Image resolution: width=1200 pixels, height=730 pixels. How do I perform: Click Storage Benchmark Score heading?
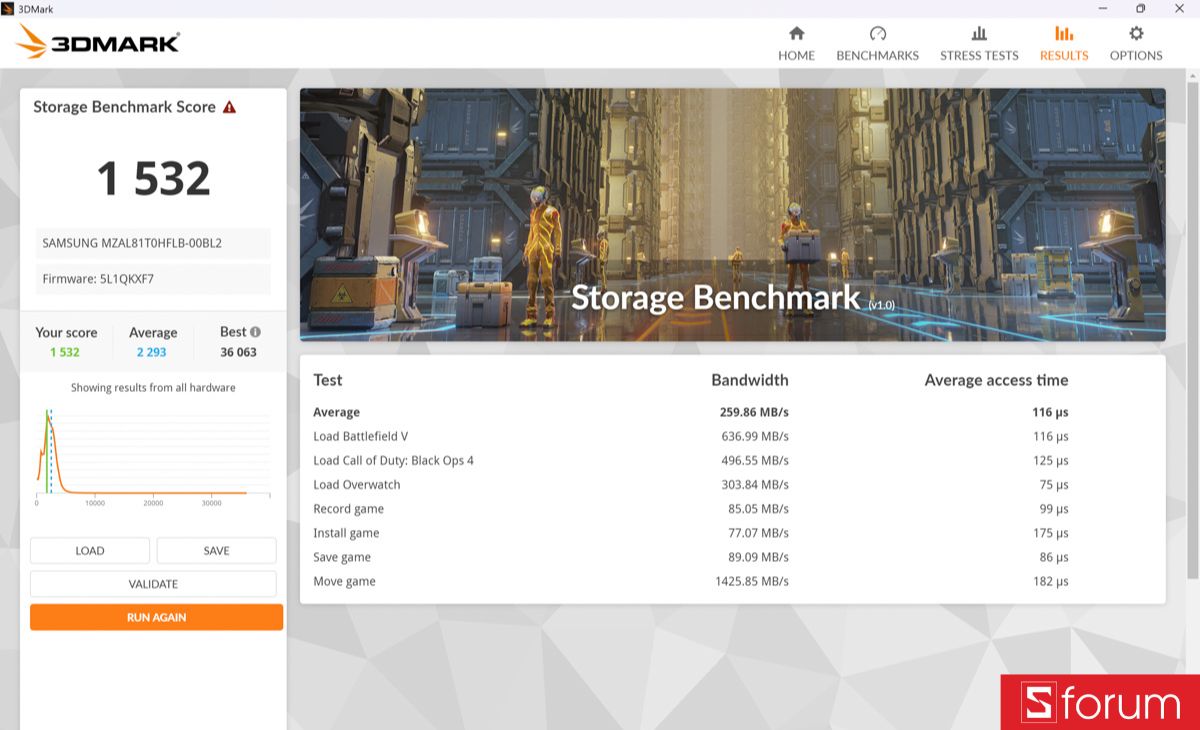click(124, 107)
